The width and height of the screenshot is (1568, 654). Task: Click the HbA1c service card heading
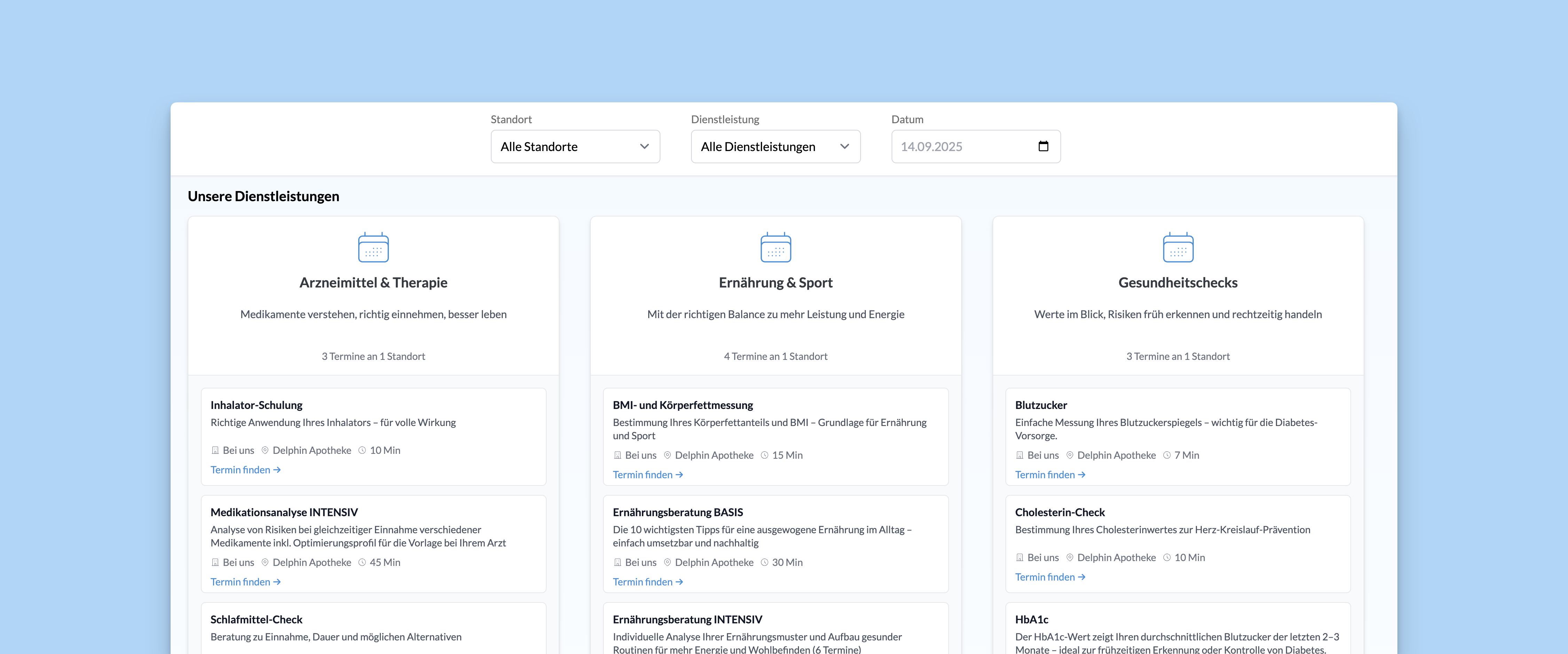[1031, 619]
